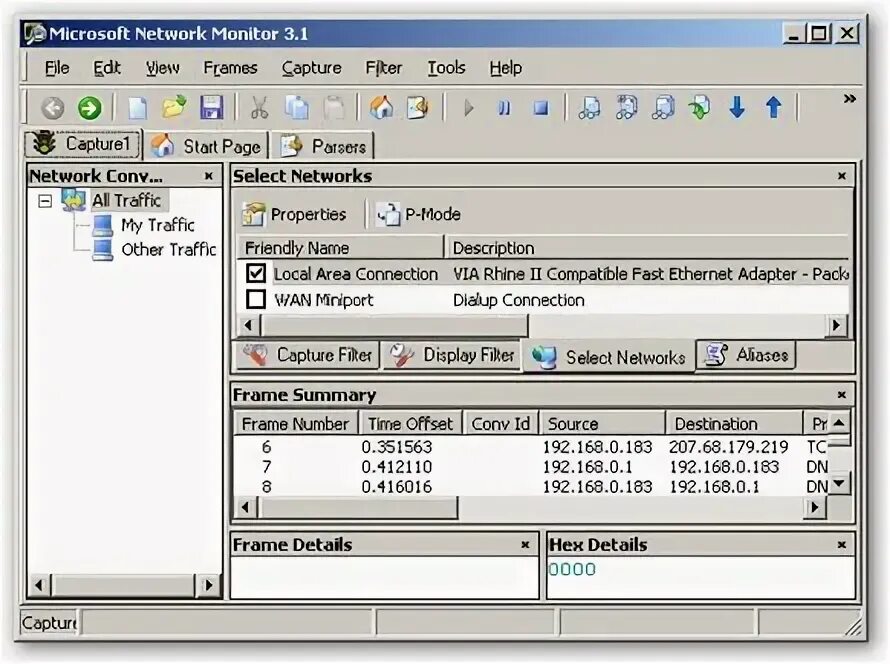Viewport: 890px width, 664px height.
Task: Click Frame Summary vertical scrollbar down arrow
Action: click(x=839, y=484)
